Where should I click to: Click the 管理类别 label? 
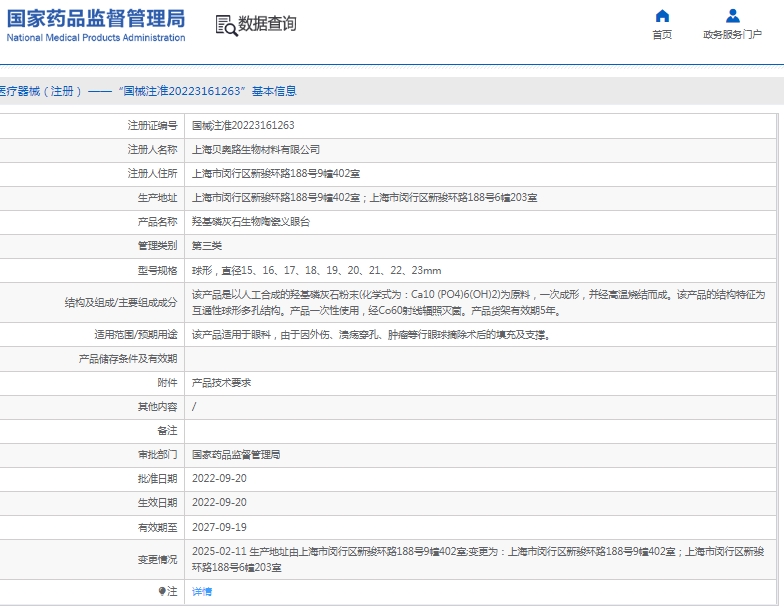coord(158,246)
